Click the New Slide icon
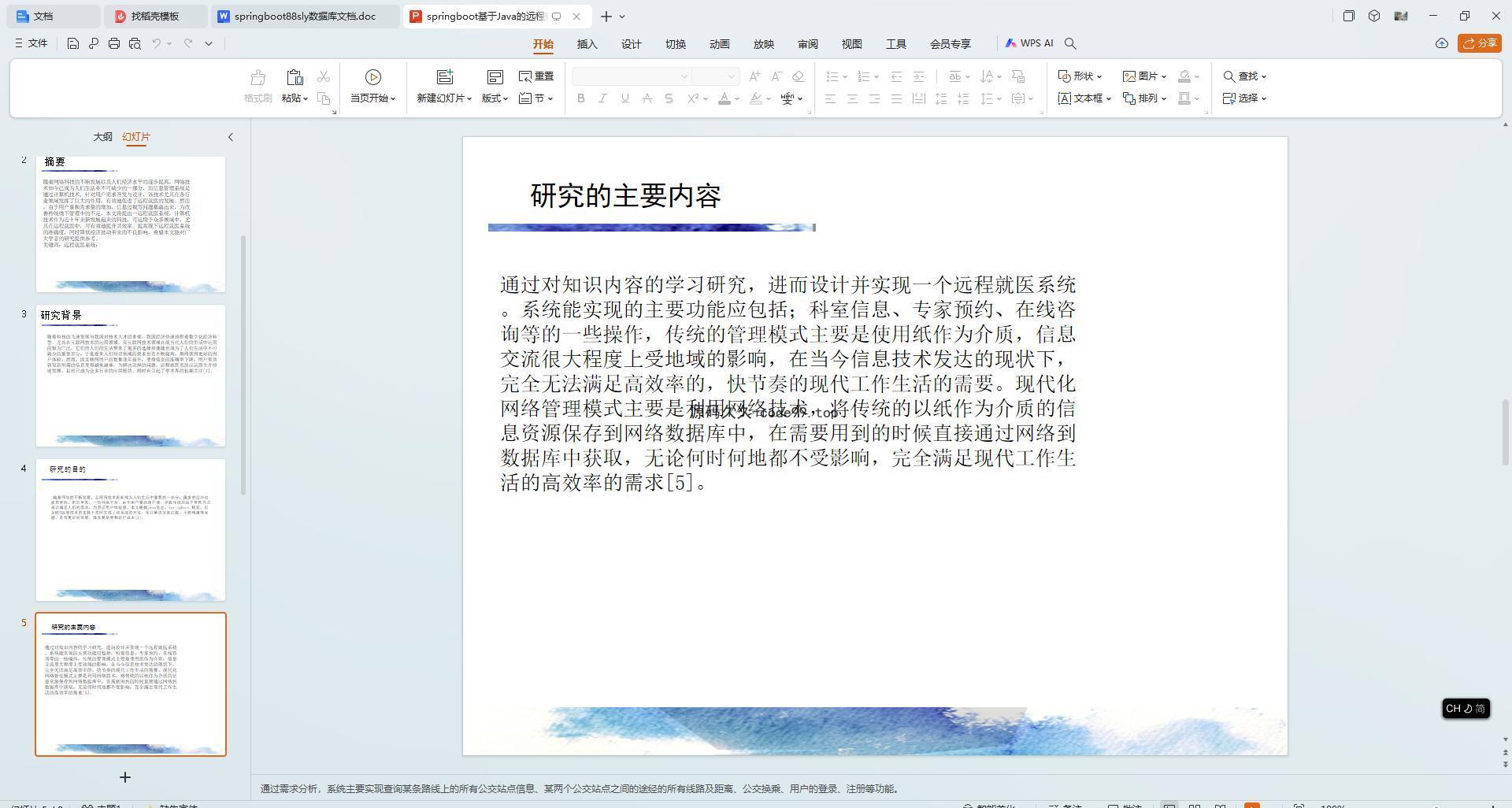This screenshot has height=808, width=1512. (x=445, y=77)
